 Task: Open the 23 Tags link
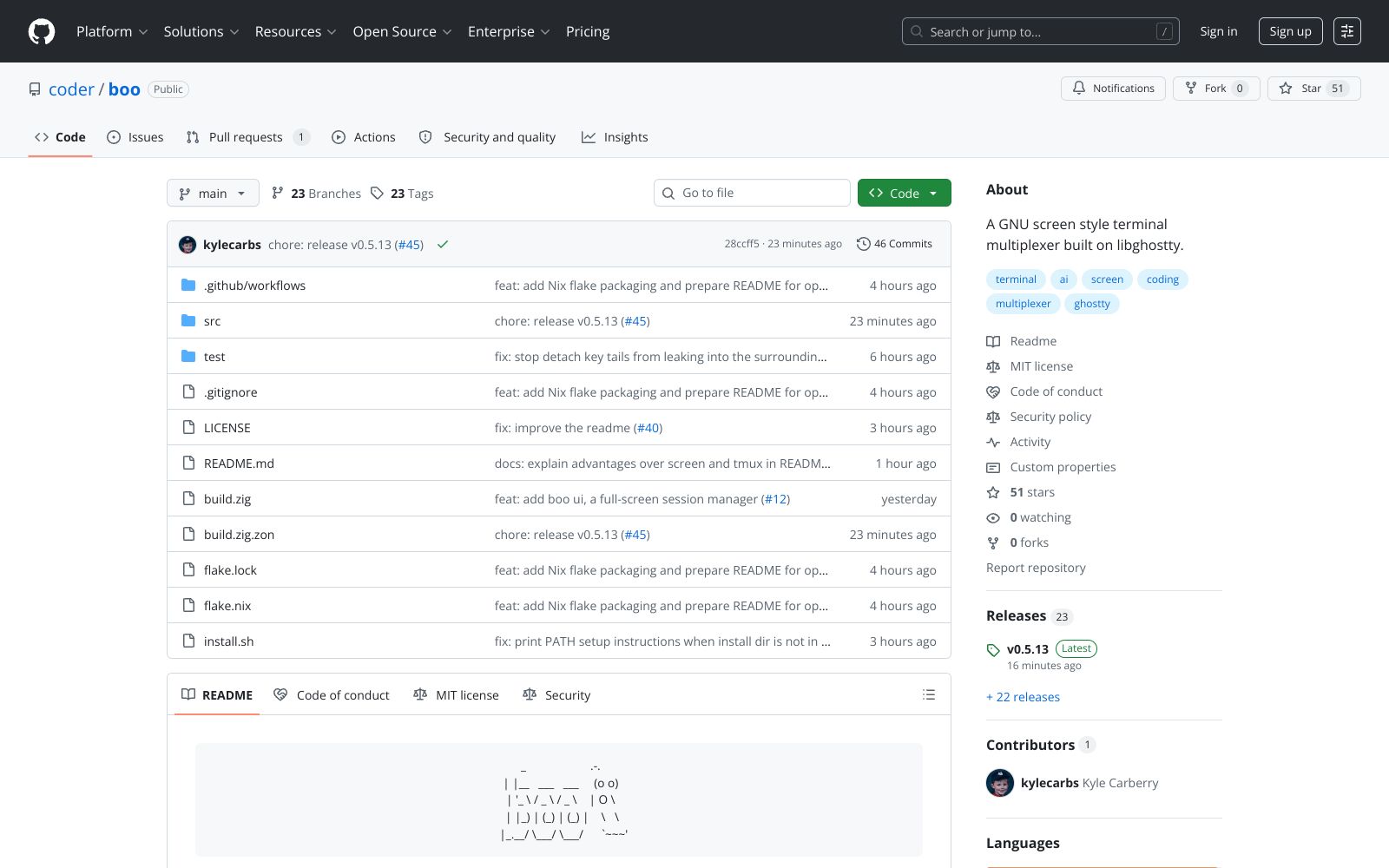[402, 193]
